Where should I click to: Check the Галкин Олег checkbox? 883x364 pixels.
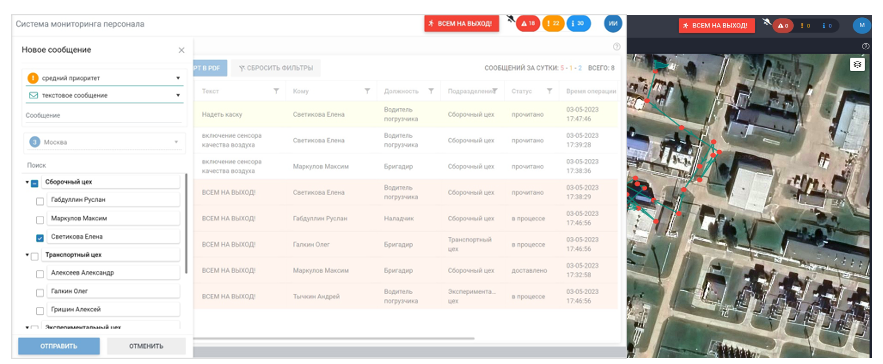pyautogui.click(x=40, y=293)
